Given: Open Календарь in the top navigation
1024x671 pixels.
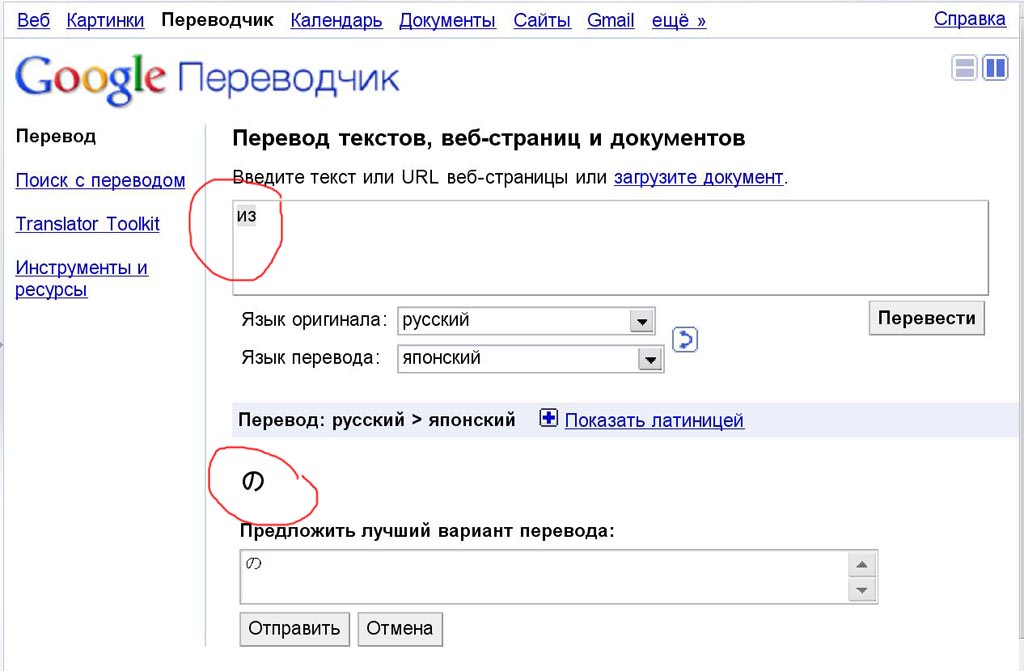Looking at the screenshot, I should coord(336,20).
